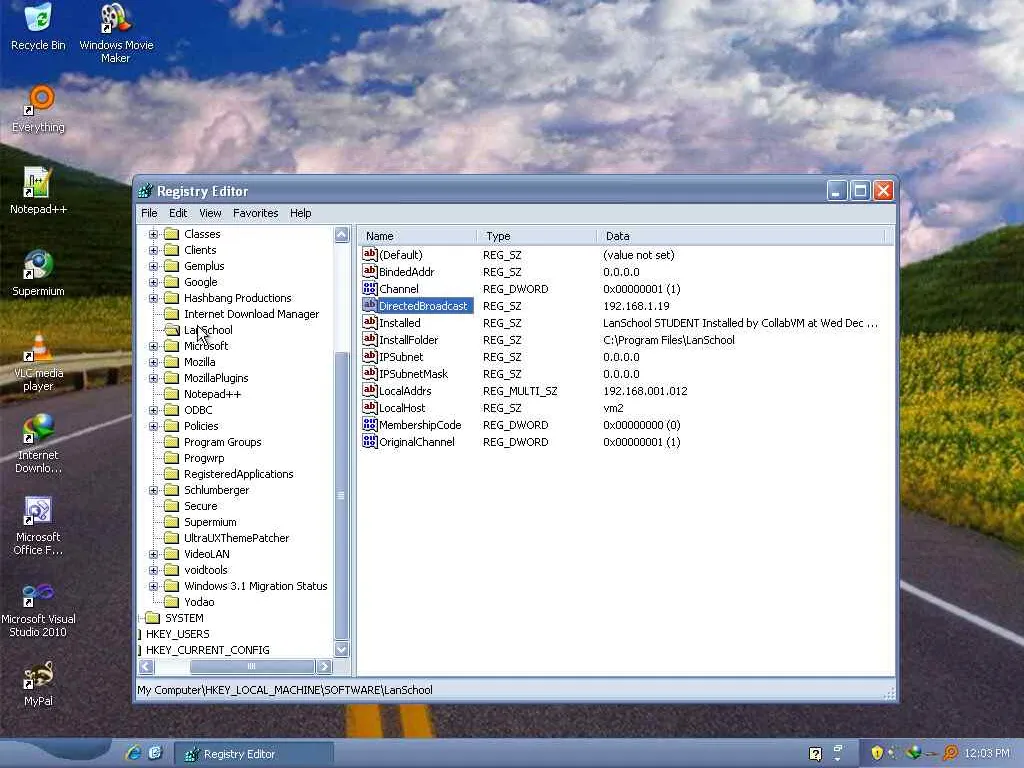Screen dimensions: 1024x768
Task: Click the DWORD icon of Channel value
Action: tap(370, 289)
